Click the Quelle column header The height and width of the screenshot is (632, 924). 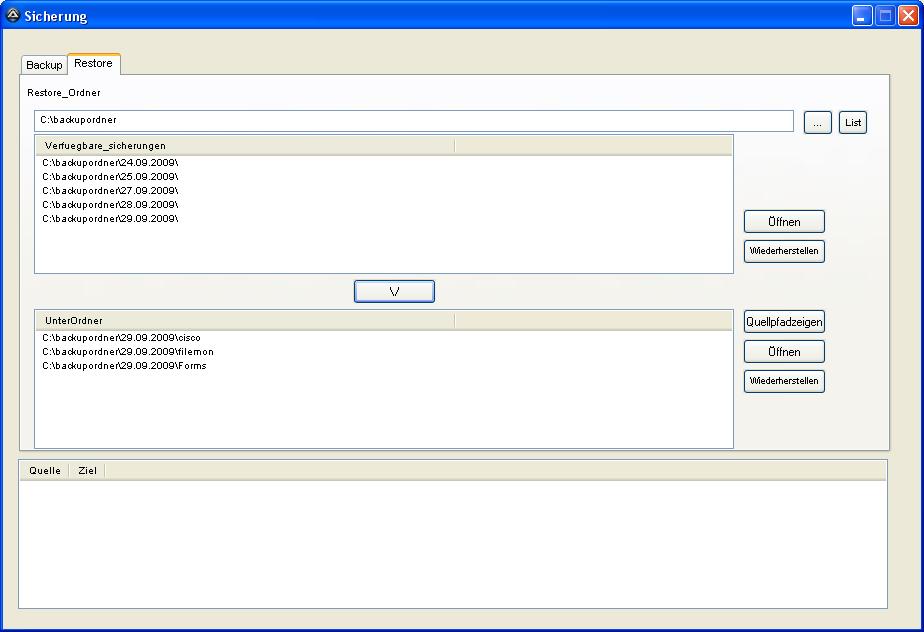(x=45, y=470)
